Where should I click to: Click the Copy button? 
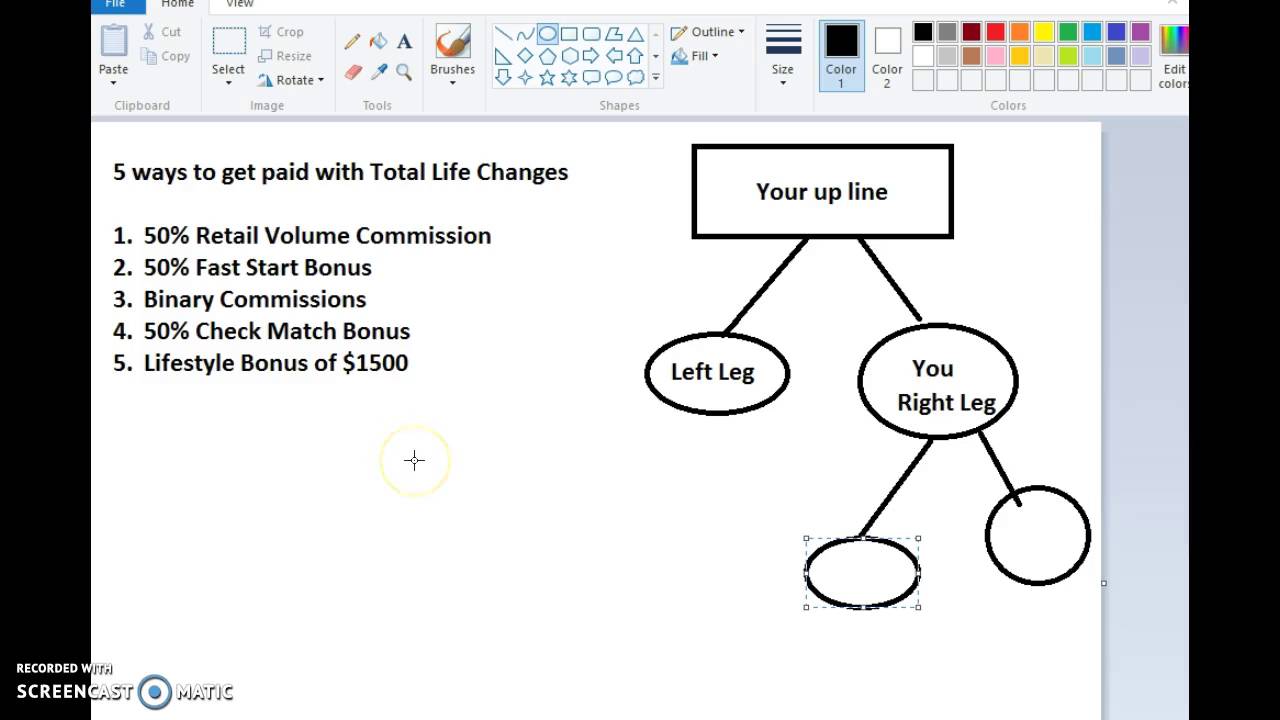(x=165, y=56)
